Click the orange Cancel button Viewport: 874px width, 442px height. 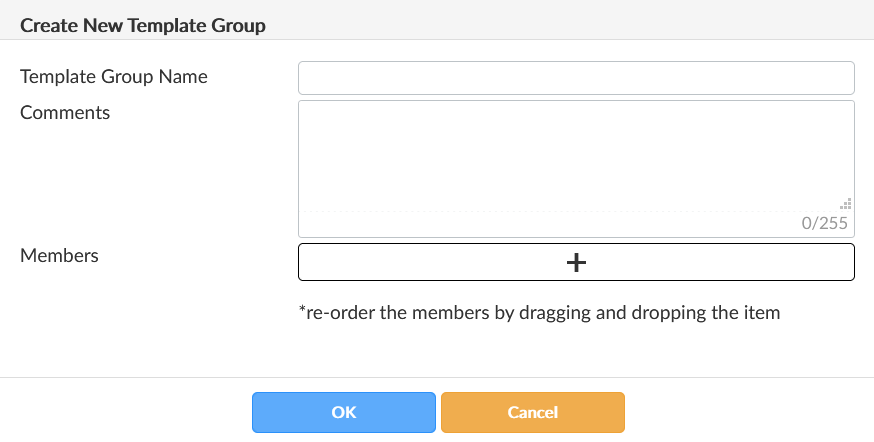[x=532, y=412]
